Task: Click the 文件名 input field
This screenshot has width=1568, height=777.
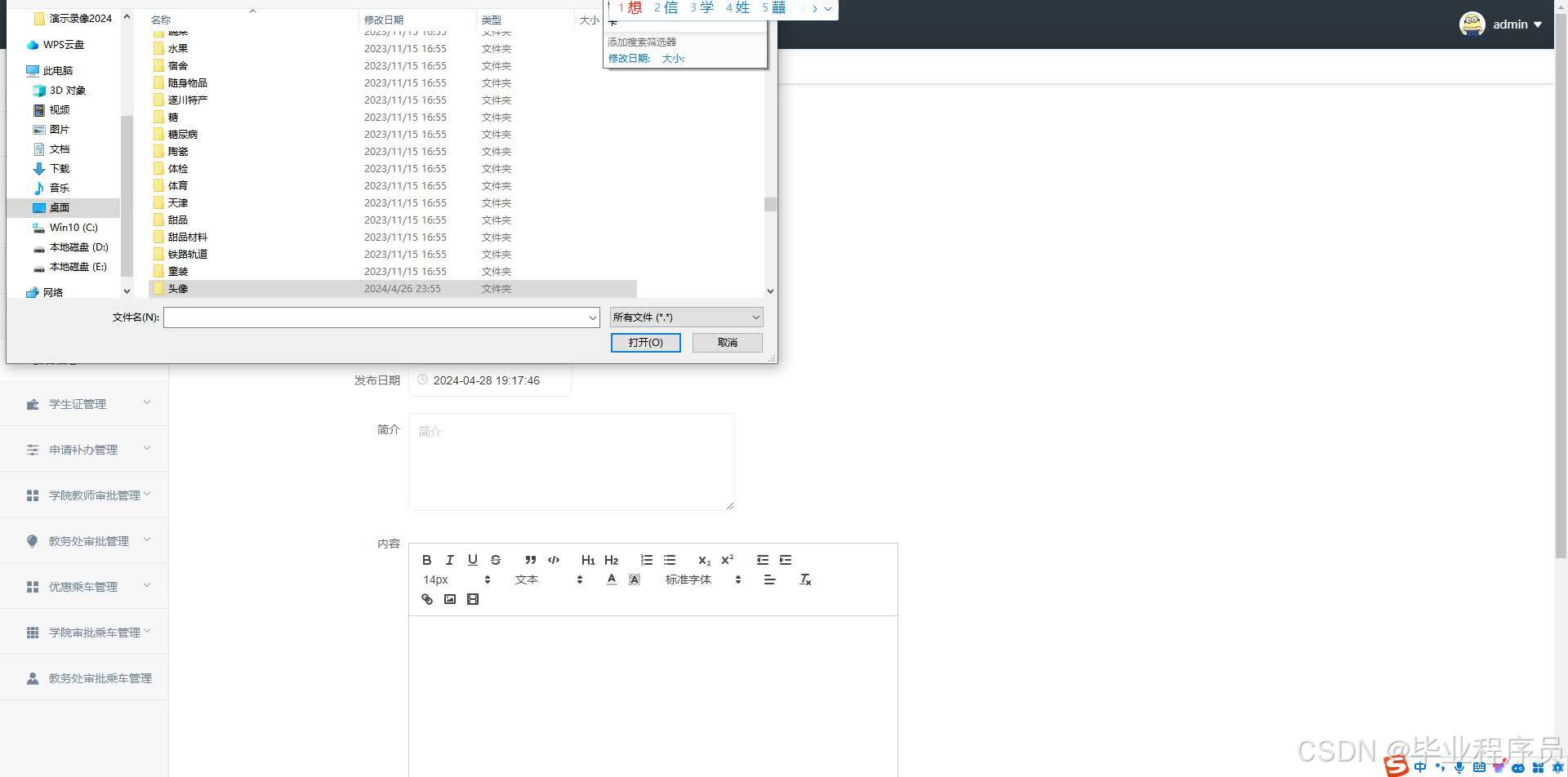Action: click(x=381, y=317)
